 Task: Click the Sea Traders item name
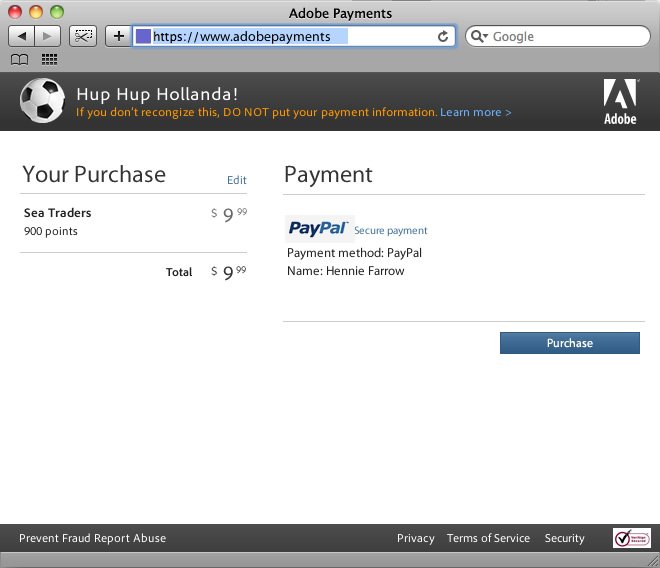click(x=58, y=213)
